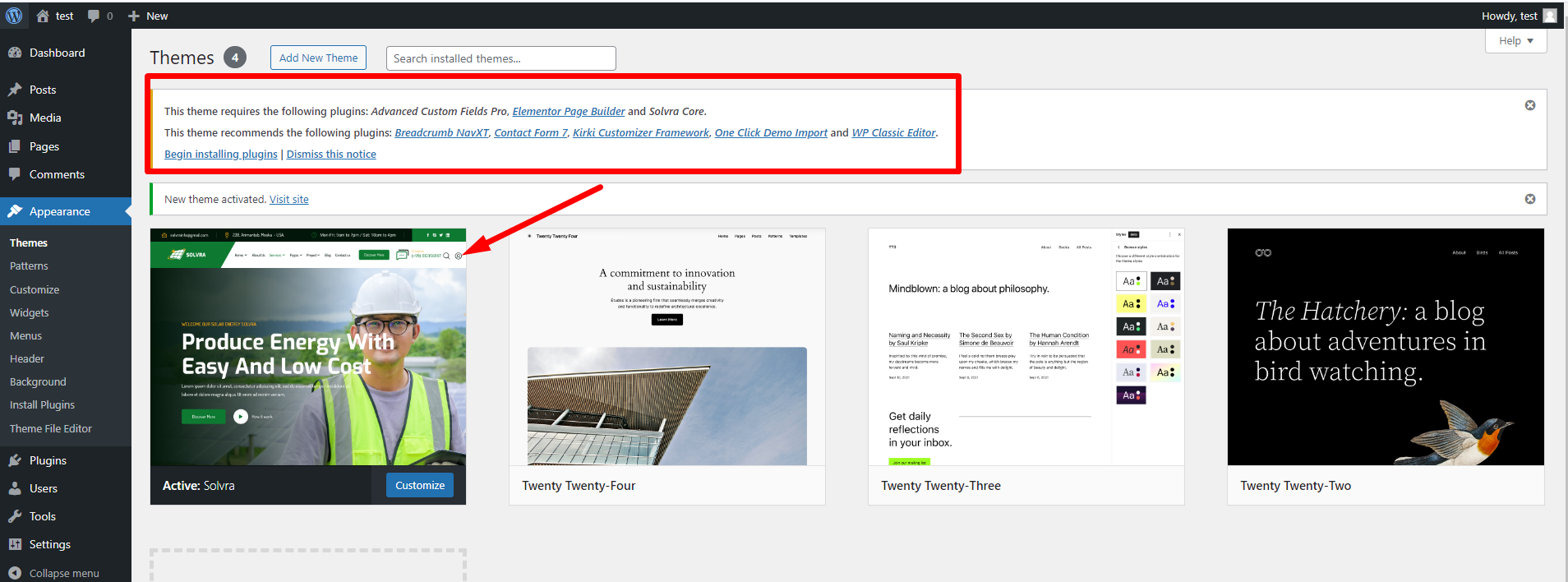This screenshot has width=1568, height=582.
Task: Click the Add New Theme button
Action: (x=318, y=58)
